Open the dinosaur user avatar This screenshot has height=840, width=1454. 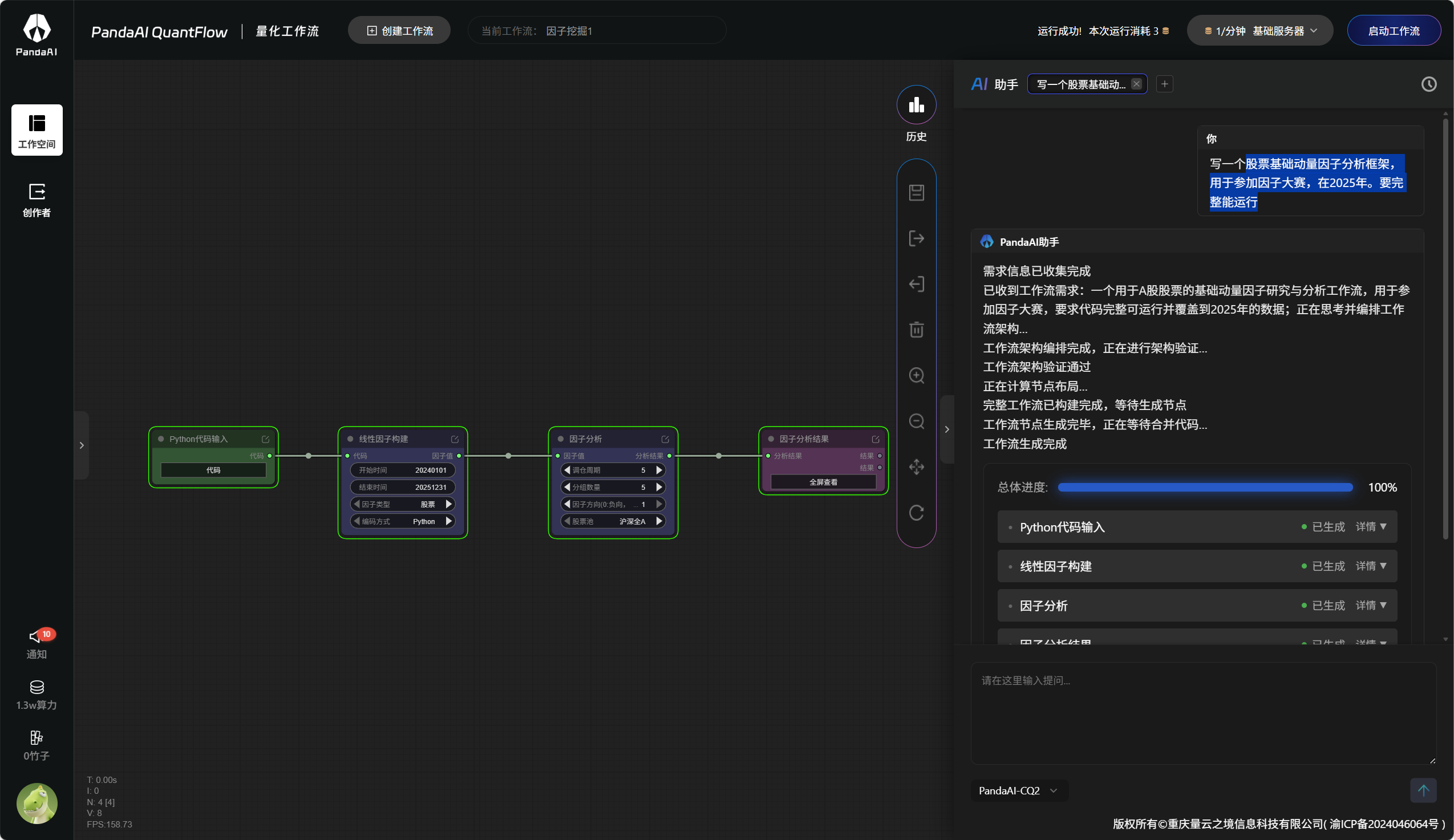[x=37, y=803]
